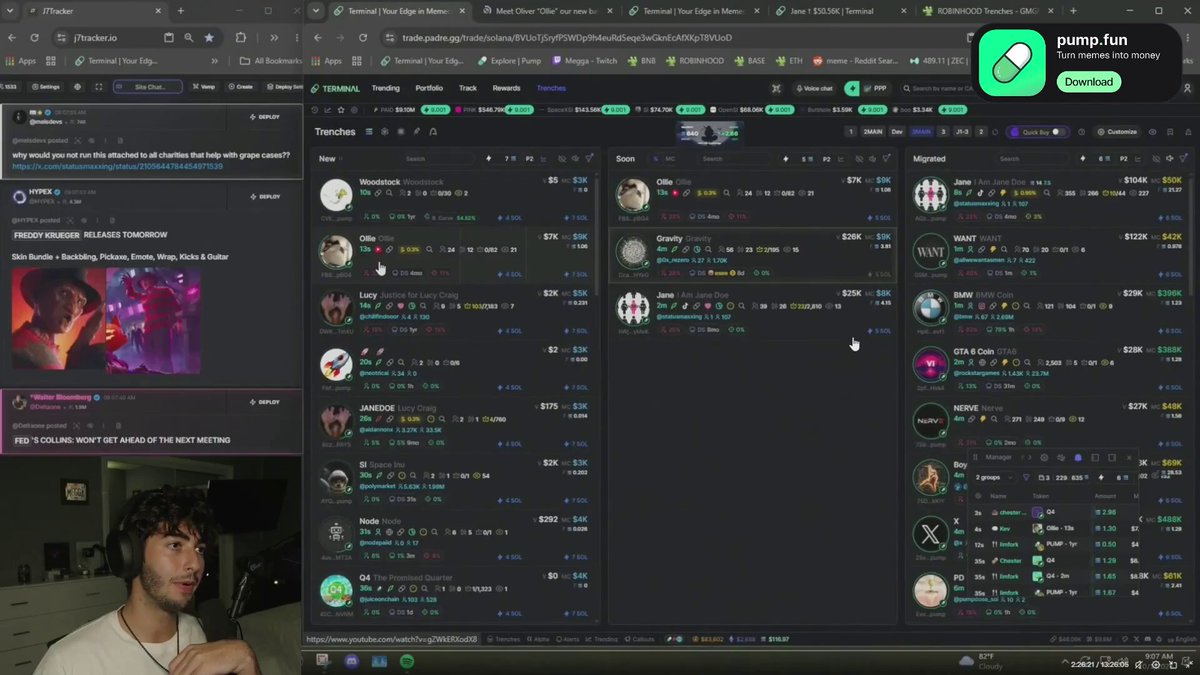Select the Dev wallet preset

pyautogui.click(x=896, y=132)
